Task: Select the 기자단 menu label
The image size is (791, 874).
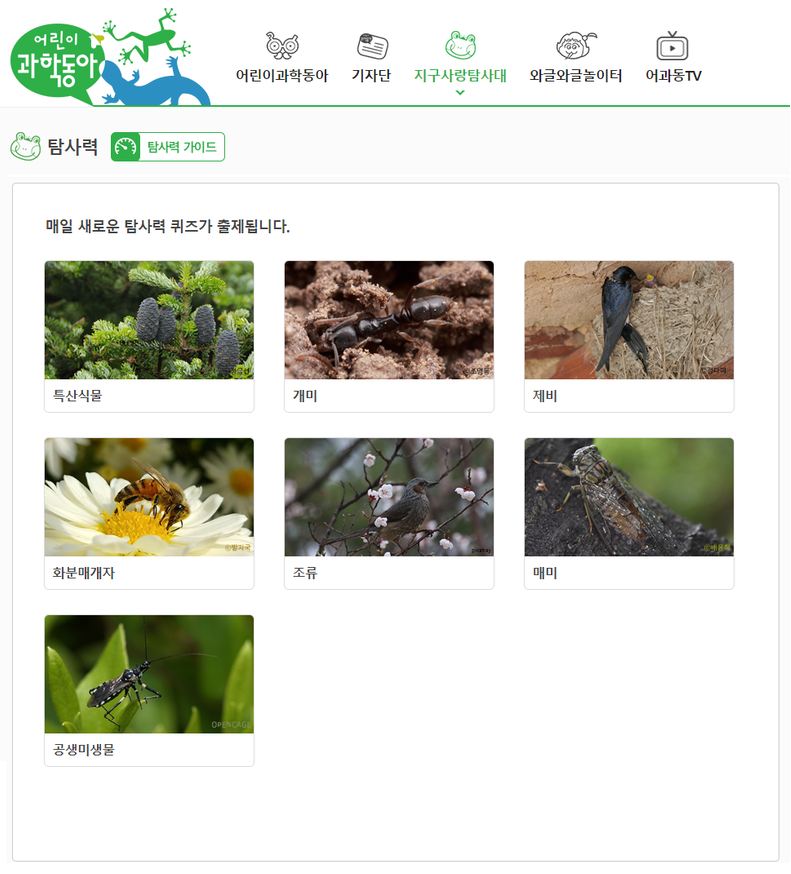Action: point(371,75)
